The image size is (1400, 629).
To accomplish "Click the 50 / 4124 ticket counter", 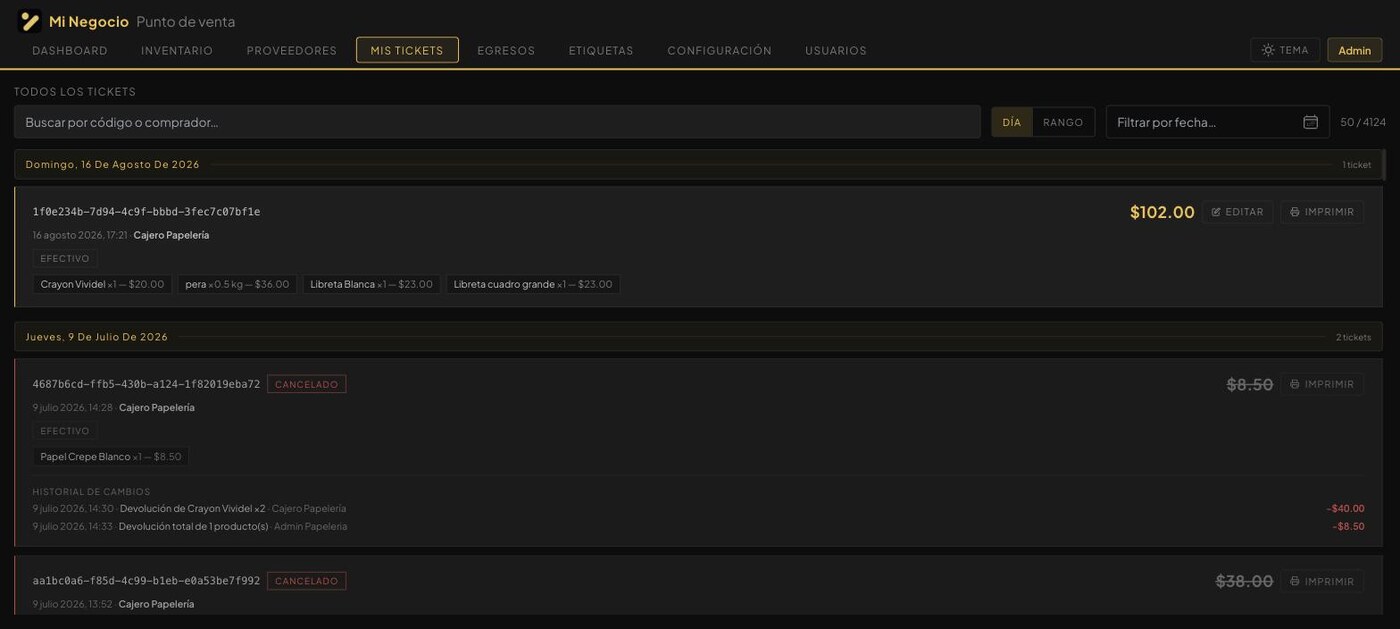I will click(x=1363, y=122).
